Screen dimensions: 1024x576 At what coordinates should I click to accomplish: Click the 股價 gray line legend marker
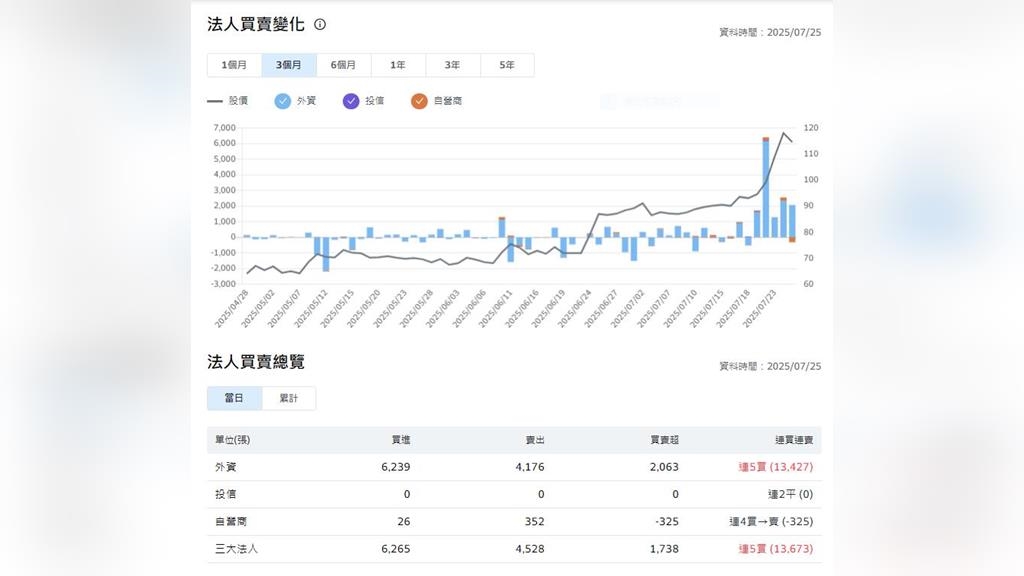[215, 101]
